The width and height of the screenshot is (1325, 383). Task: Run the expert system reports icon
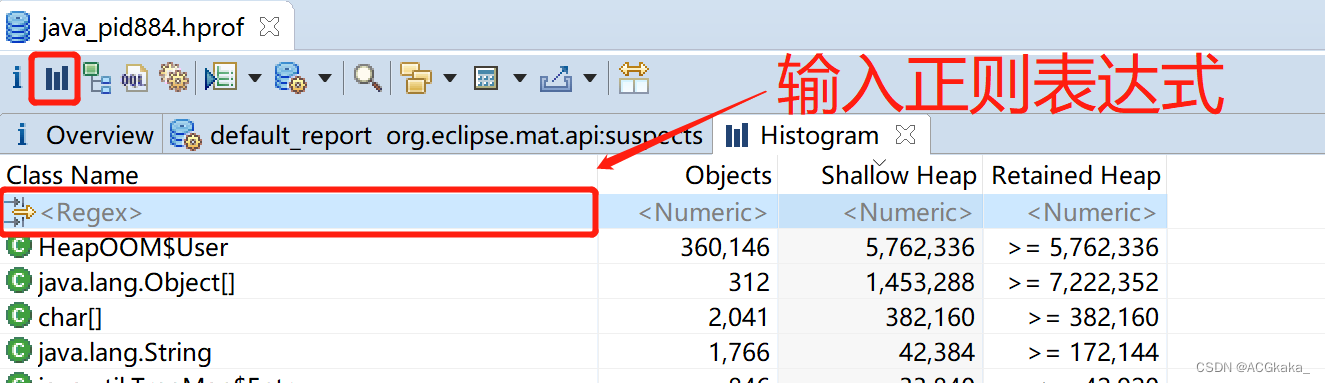[220, 77]
